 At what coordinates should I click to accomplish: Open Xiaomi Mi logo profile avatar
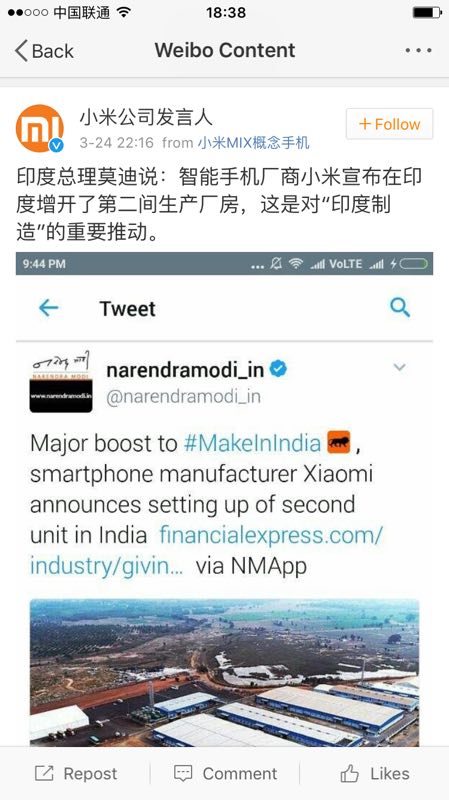(x=40, y=129)
